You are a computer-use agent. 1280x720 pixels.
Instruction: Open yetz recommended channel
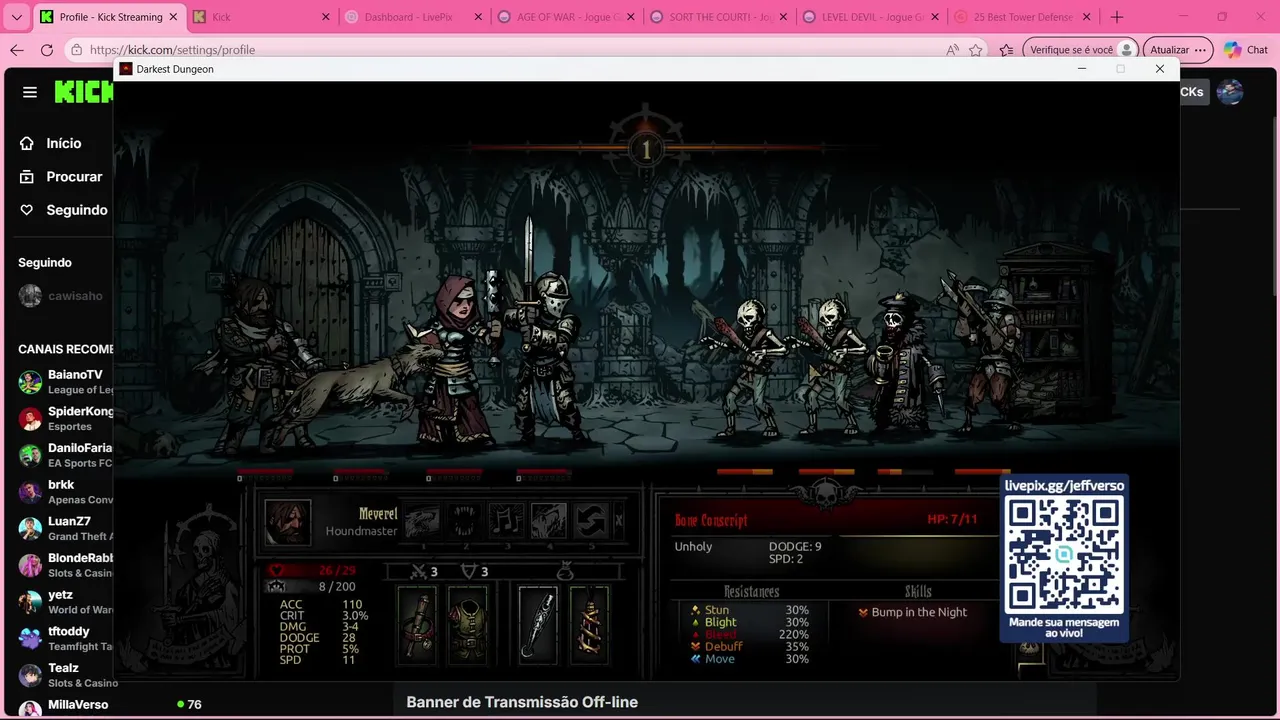coord(65,602)
